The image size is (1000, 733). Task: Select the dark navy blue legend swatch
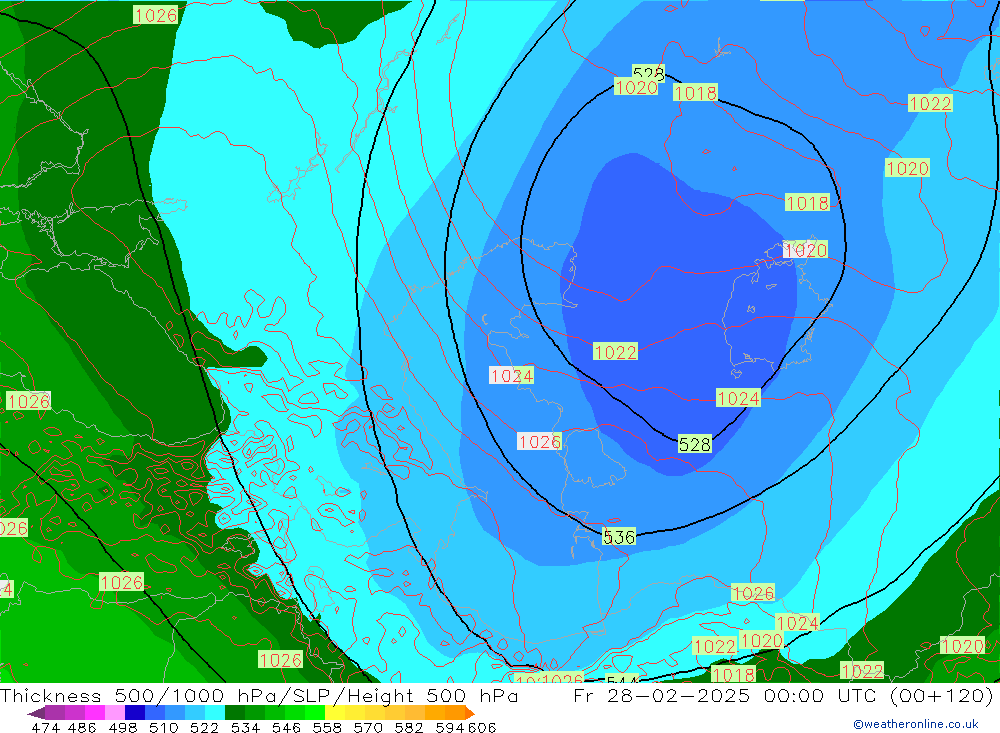click(x=135, y=712)
